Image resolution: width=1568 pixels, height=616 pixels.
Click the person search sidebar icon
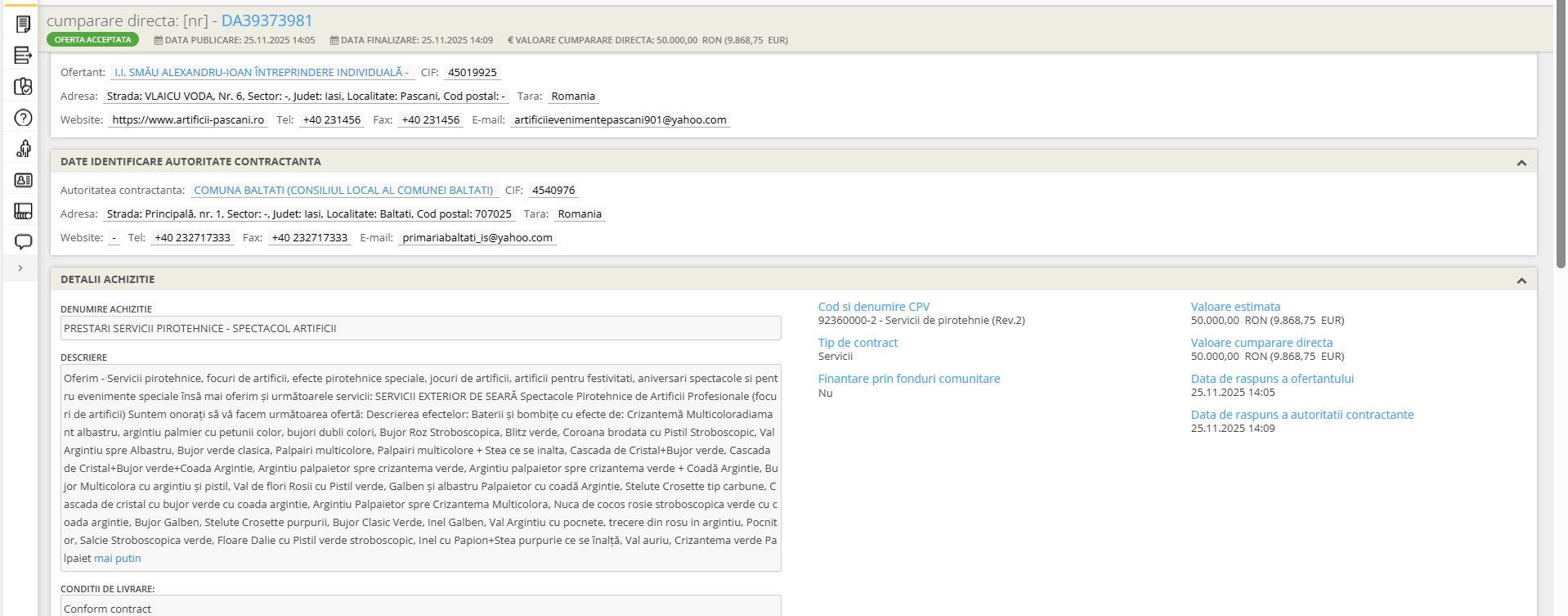pyautogui.click(x=23, y=149)
